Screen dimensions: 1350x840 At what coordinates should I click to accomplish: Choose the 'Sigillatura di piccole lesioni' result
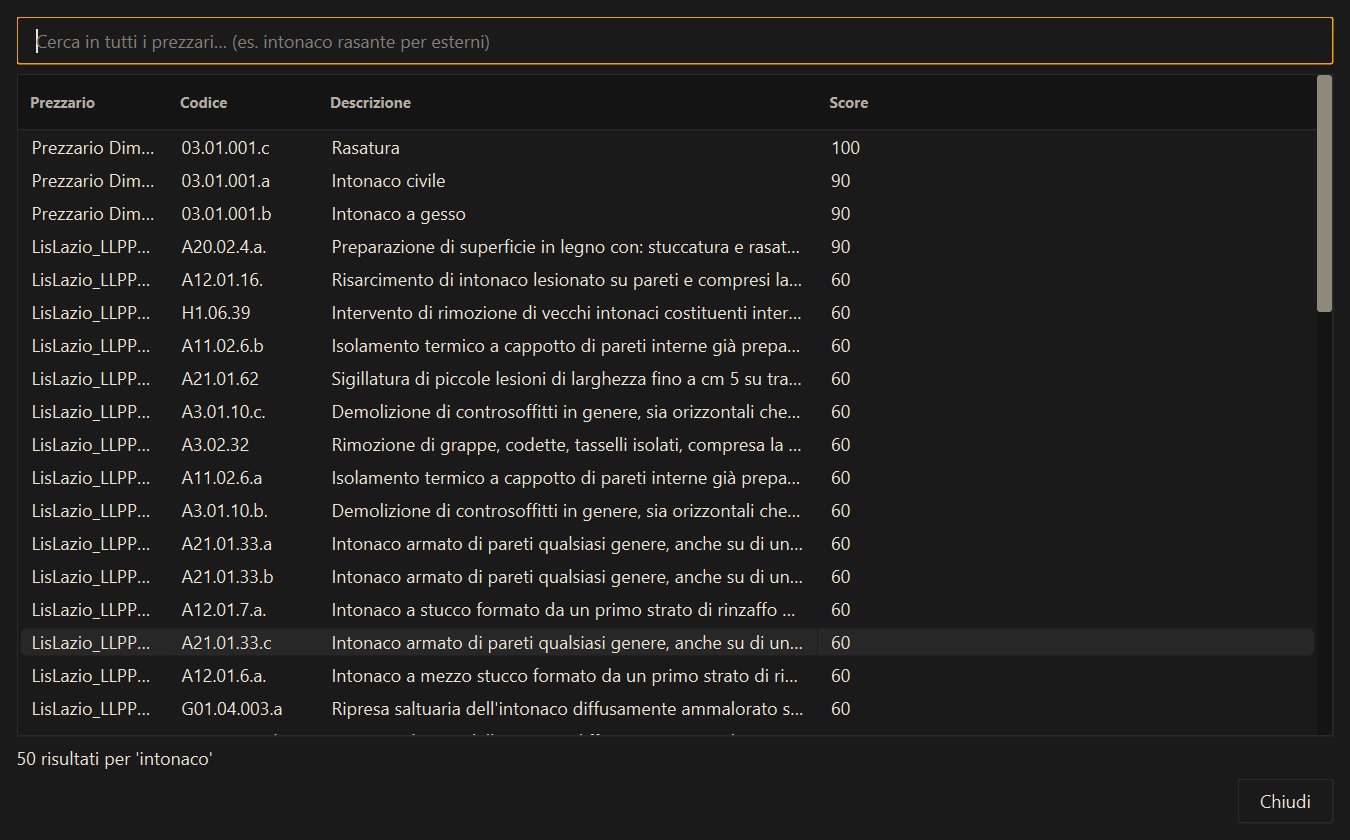tap(667, 379)
